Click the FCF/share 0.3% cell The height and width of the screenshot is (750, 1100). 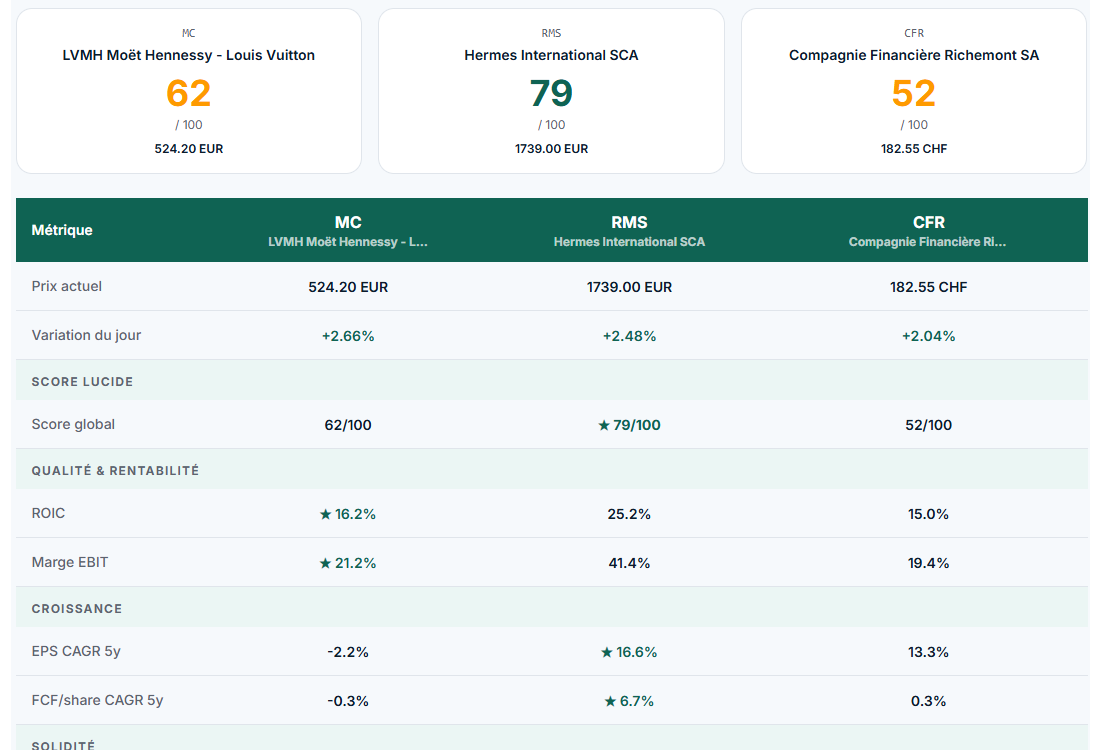pos(928,702)
